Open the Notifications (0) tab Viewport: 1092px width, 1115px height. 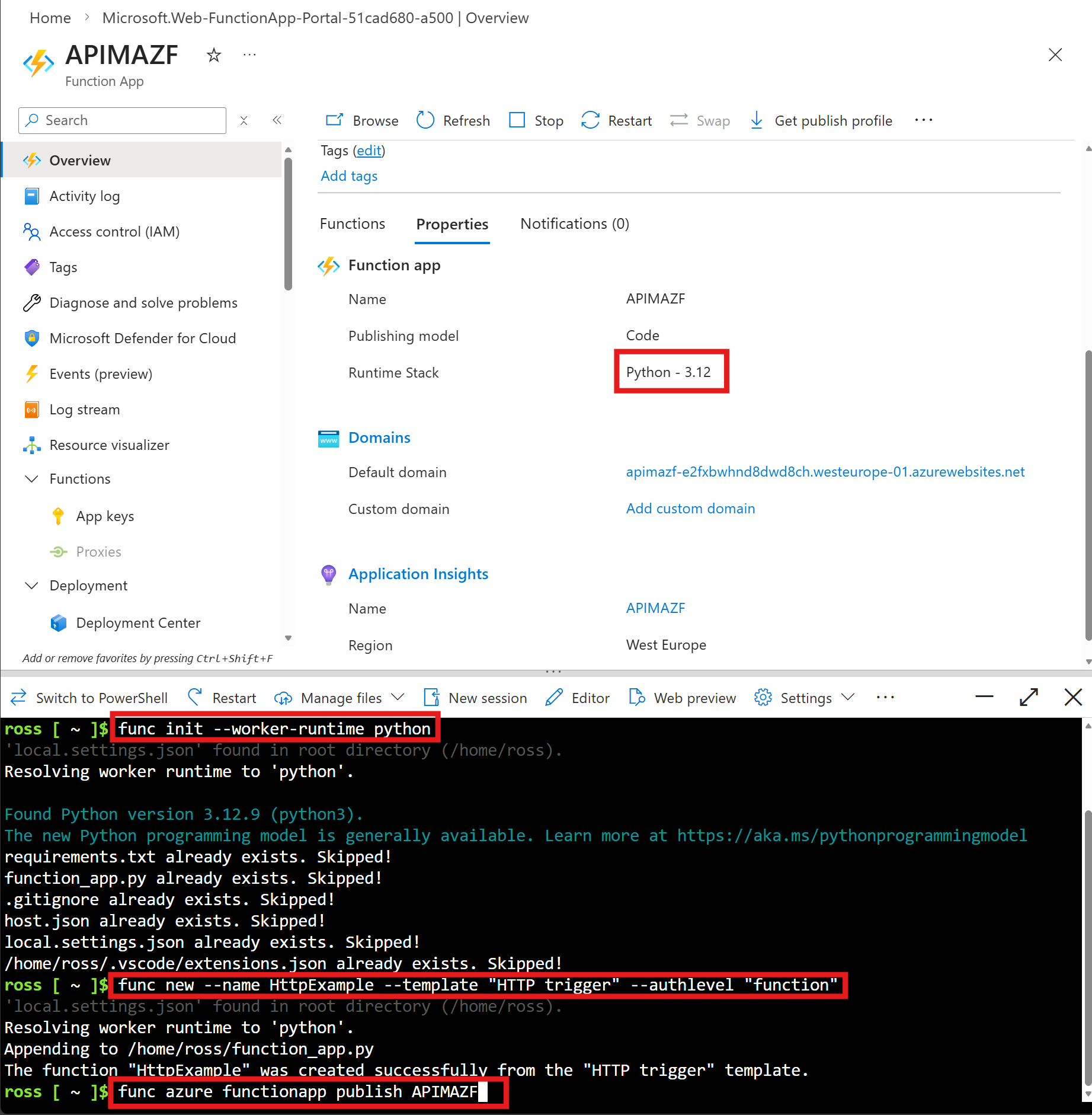click(x=574, y=224)
